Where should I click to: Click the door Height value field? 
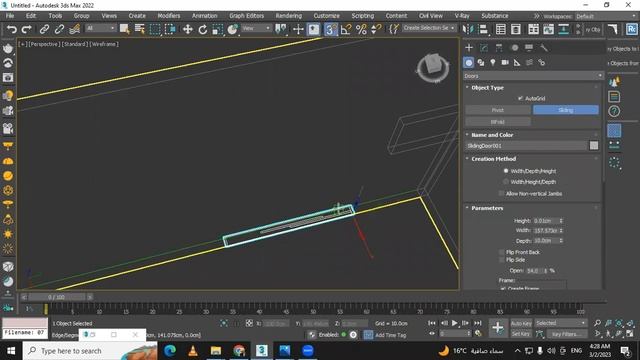(546, 221)
